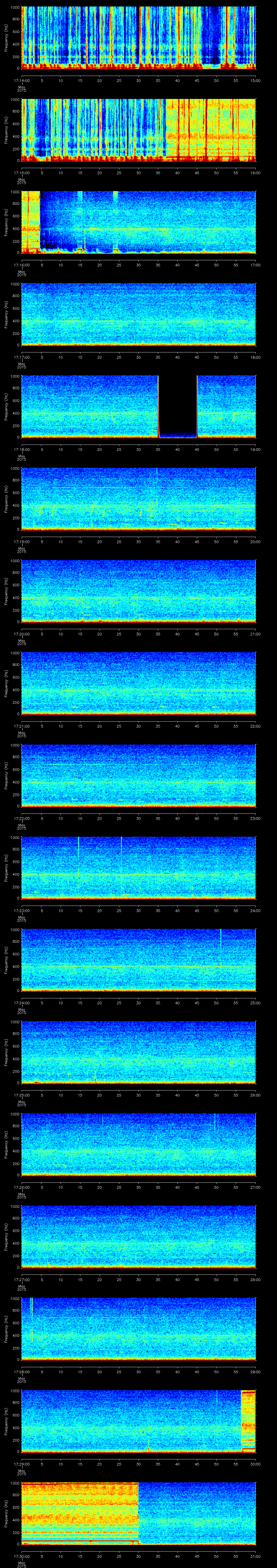Click the 45 second tick under the 17:18:00 plot
Screen dimensions: 277x1568
(197, 449)
